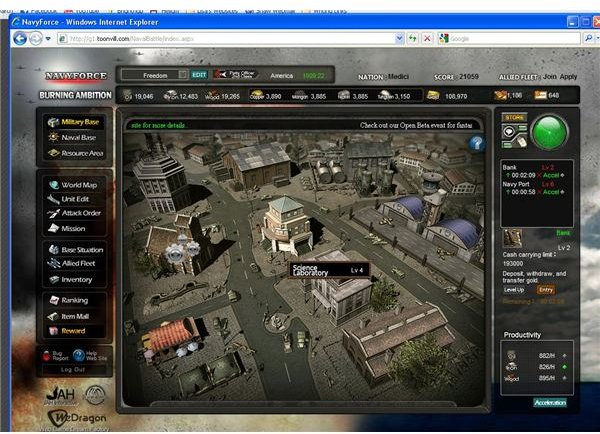Click the browser Back button
The image size is (600, 434).
click(20, 38)
